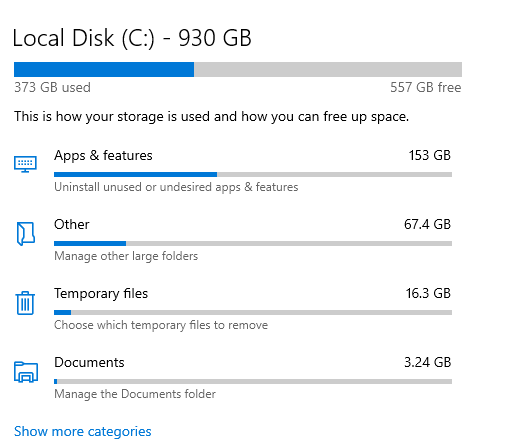The width and height of the screenshot is (512, 448).
Task: Click 'Uninstall unused or undesired apps & features'
Action: coord(176,187)
